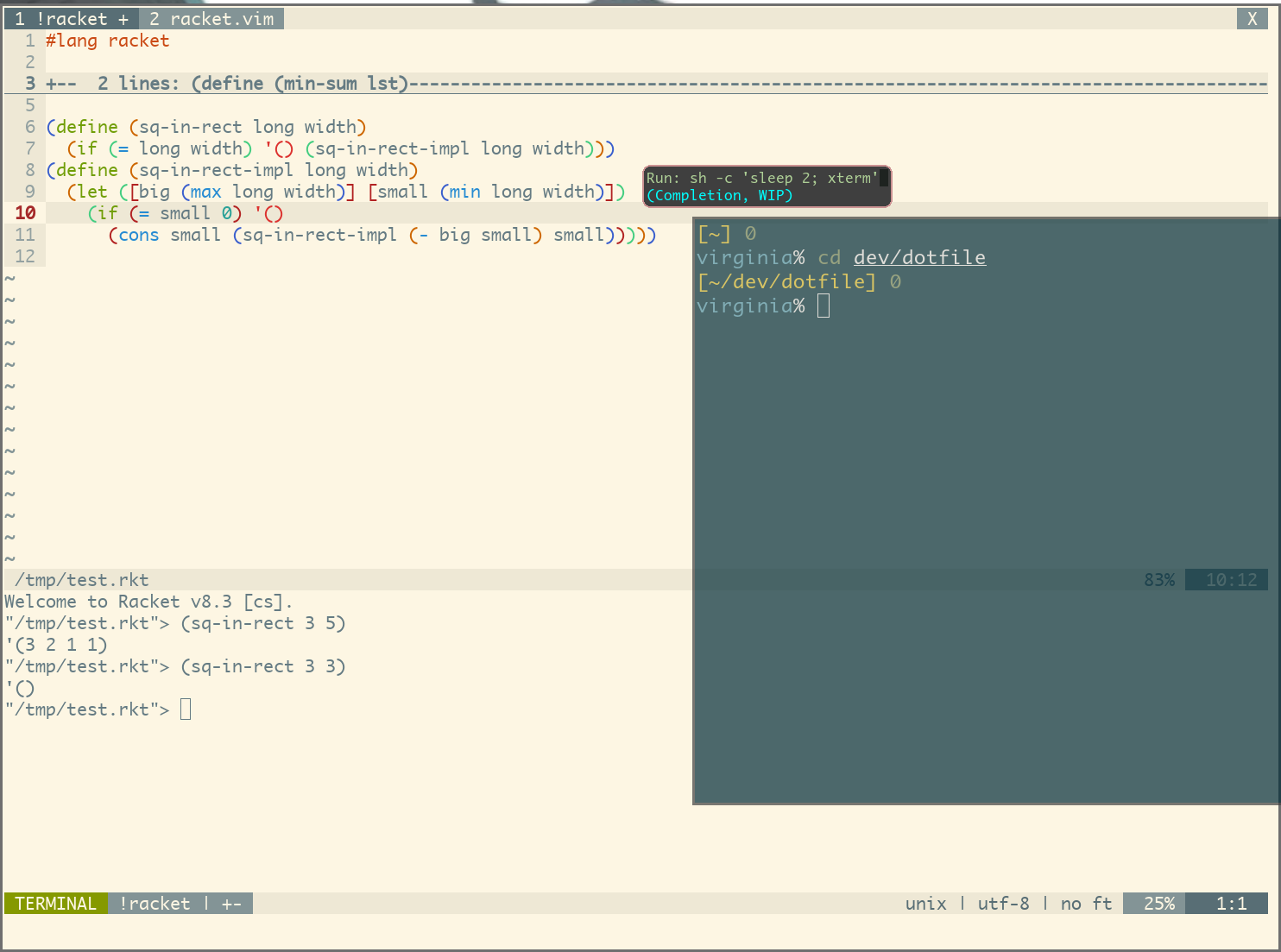Click the REPL result '(3 2 1 1)
The image size is (1281, 952).
point(56,645)
